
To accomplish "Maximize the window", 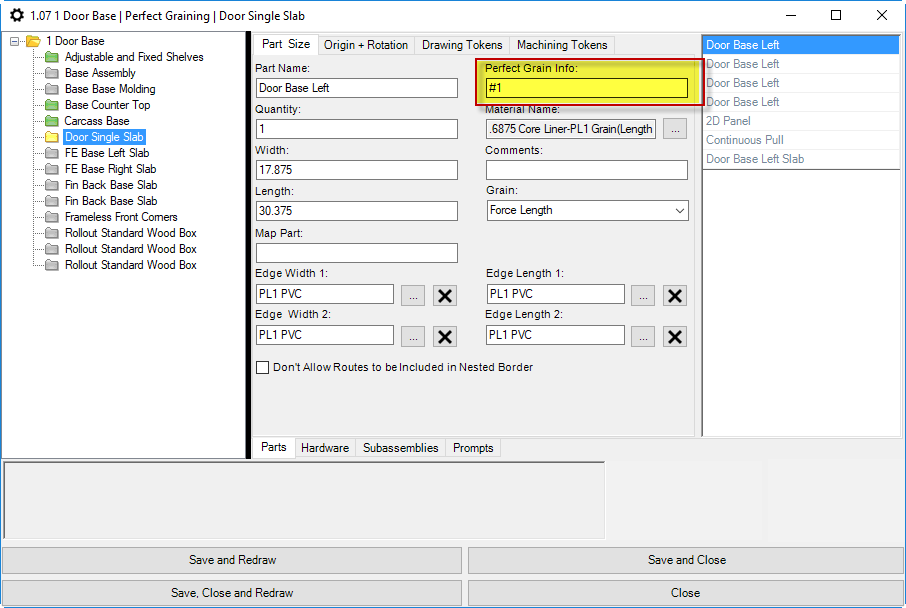I will click(x=836, y=15).
